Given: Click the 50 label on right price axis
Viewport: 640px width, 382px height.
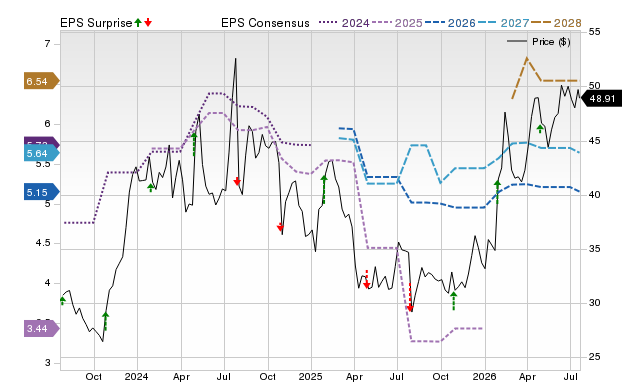Looking at the screenshot, I should click(x=595, y=86).
